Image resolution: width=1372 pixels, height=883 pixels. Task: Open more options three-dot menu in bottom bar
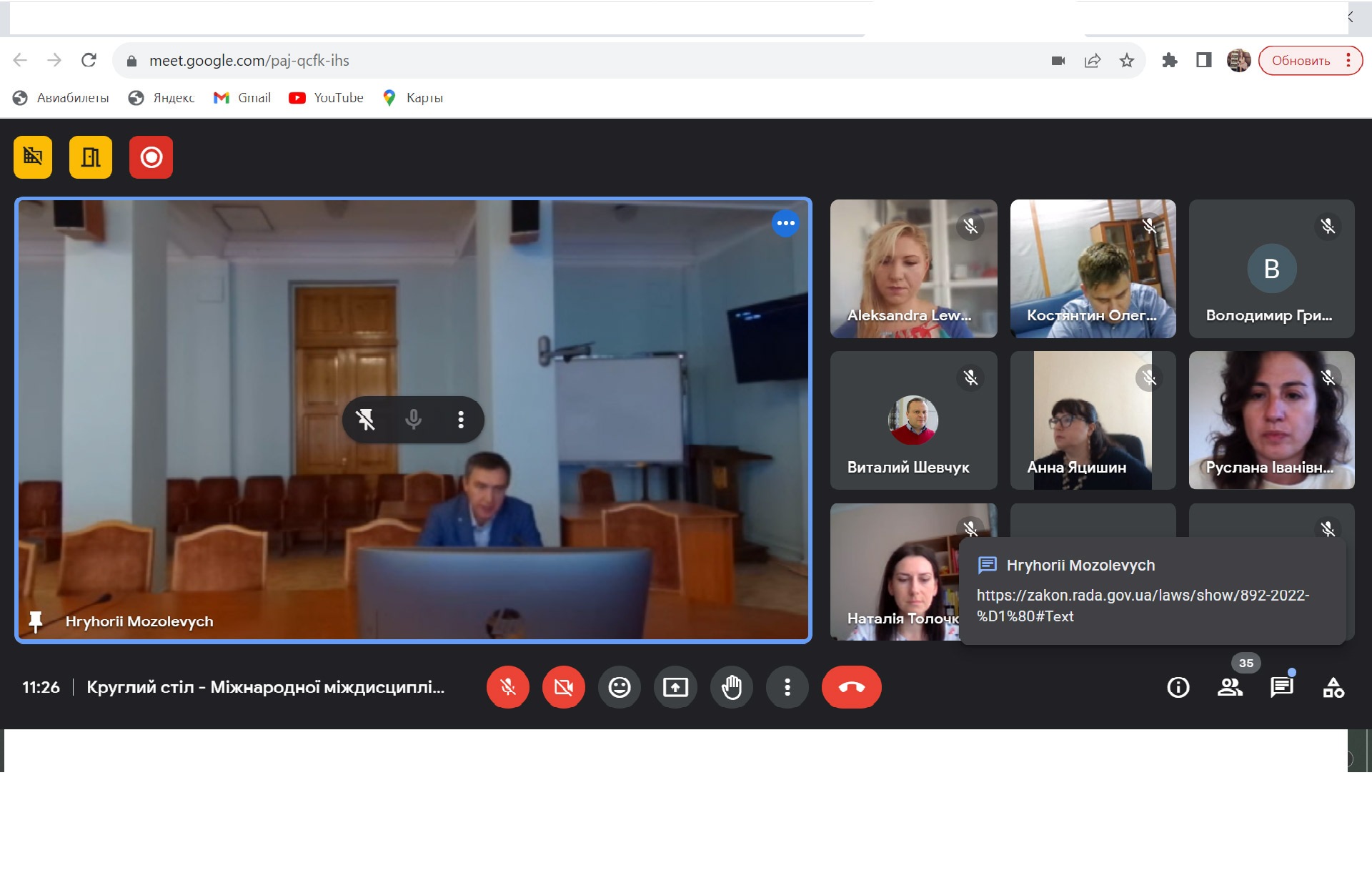787,688
